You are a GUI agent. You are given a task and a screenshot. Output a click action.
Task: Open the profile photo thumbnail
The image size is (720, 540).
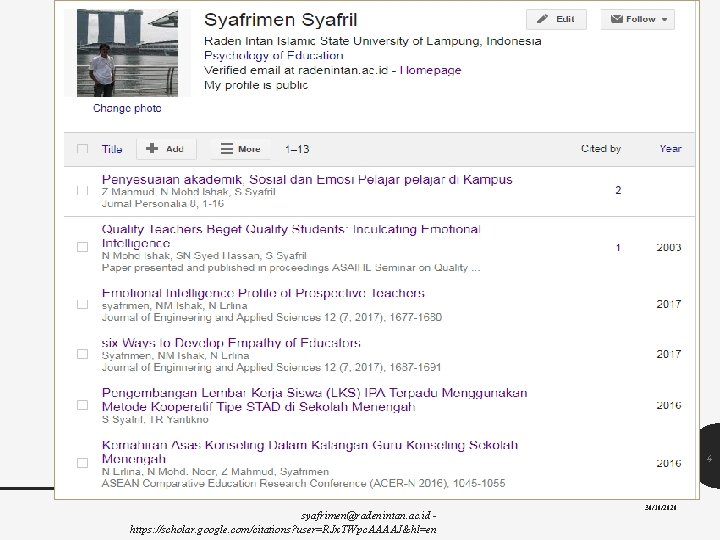point(127,53)
